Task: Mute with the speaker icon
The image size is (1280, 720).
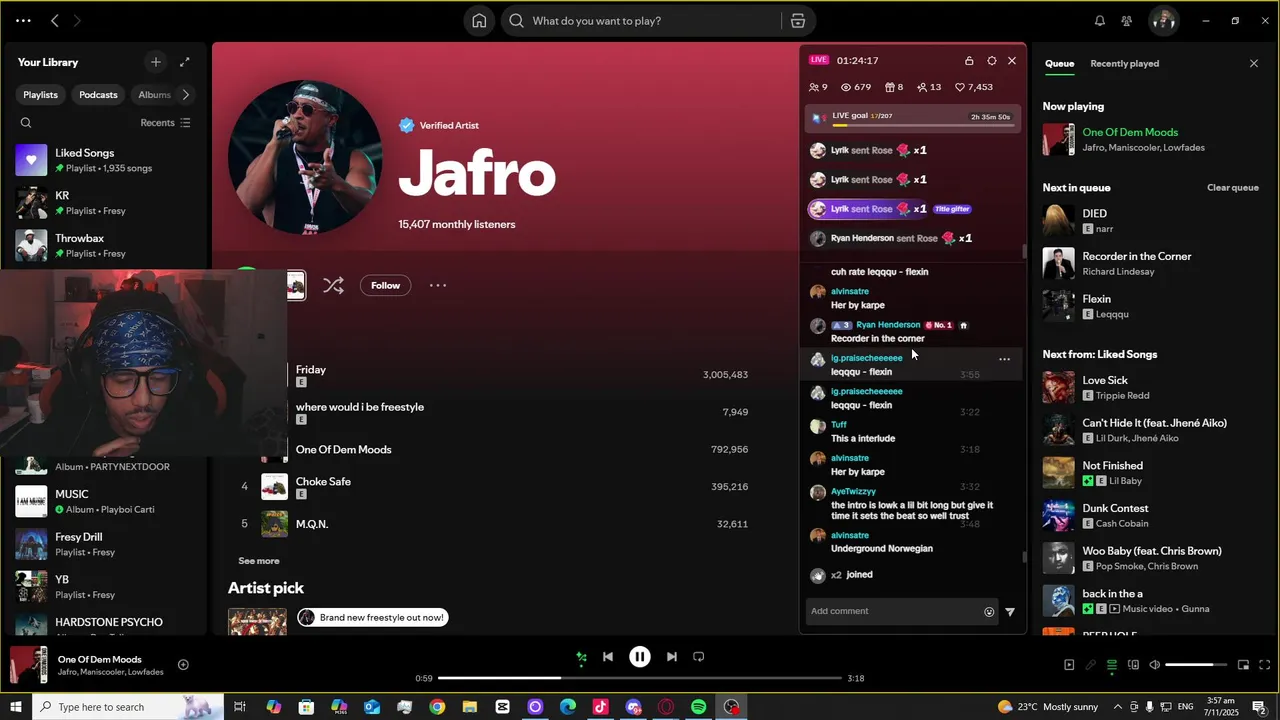Action: pos(1154,665)
